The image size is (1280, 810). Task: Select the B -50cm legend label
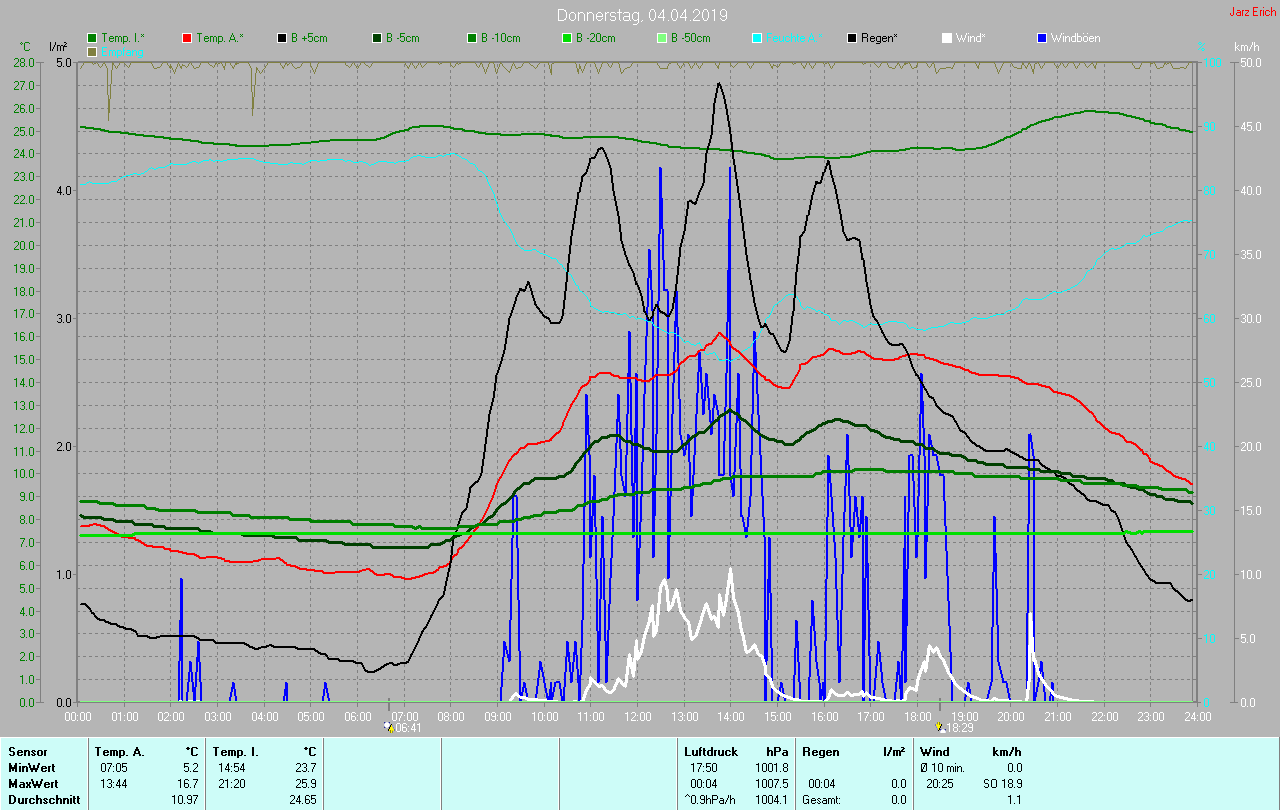[x=690, y=38]
